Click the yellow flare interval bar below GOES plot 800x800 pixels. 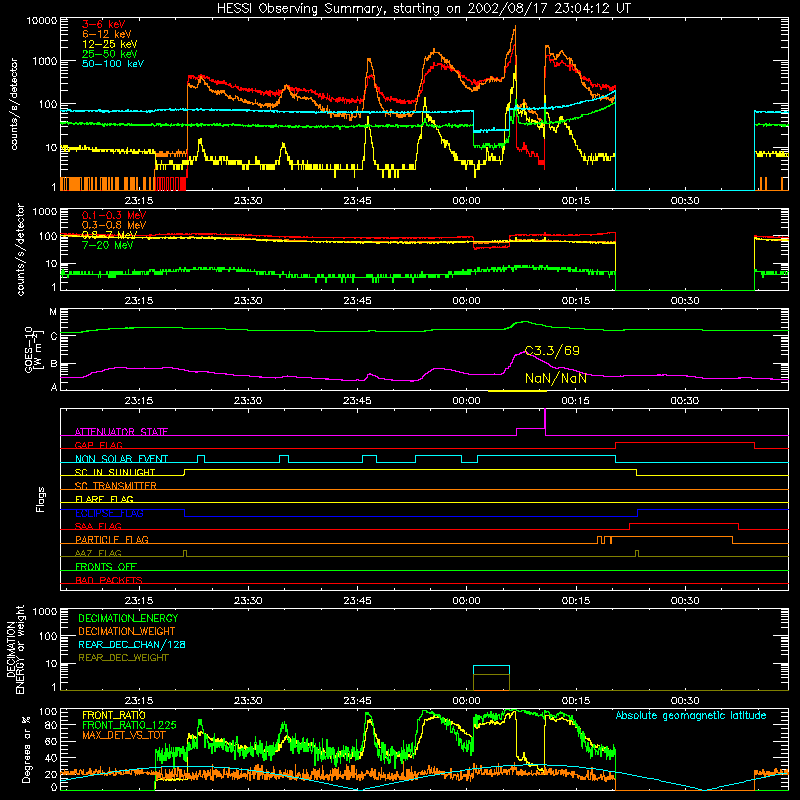click(x=517, y=391)
